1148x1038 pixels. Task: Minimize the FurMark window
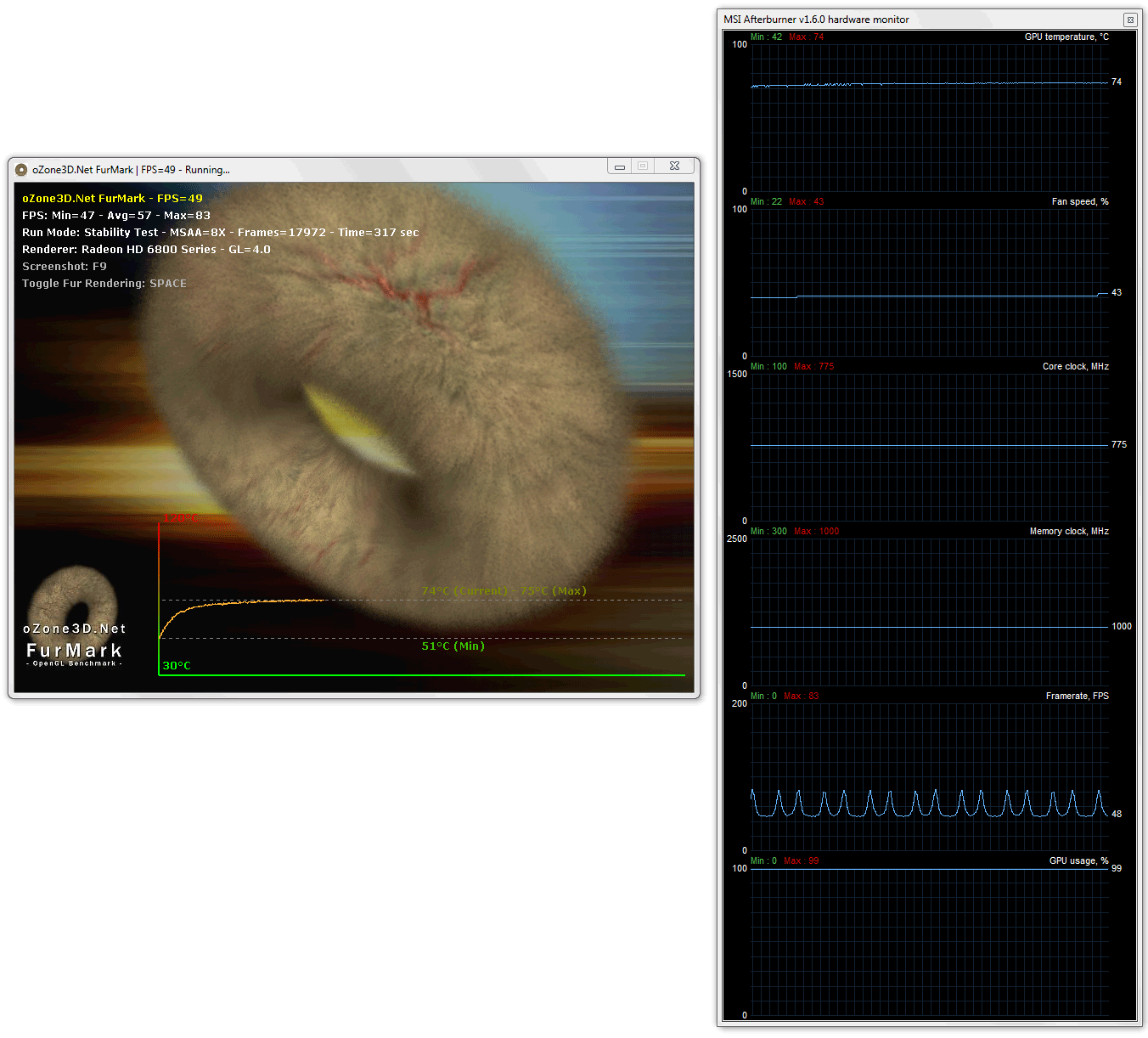620,166
